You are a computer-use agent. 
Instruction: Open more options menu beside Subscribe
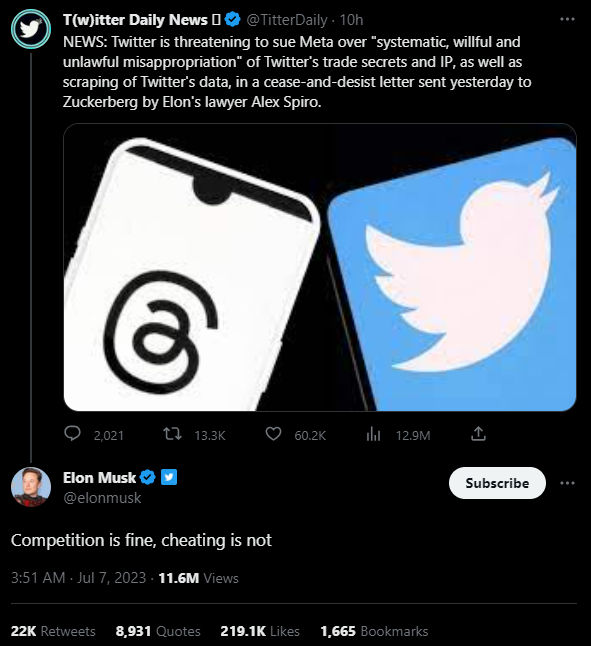click(x=567, y=483)
